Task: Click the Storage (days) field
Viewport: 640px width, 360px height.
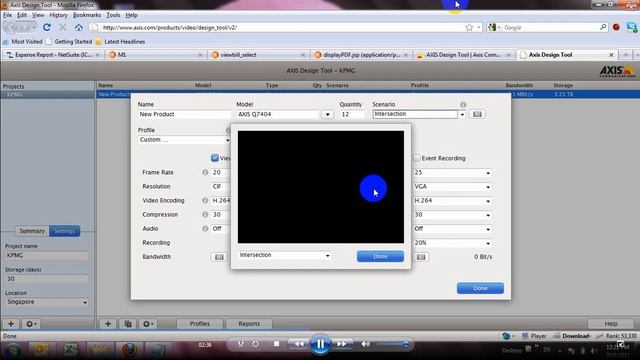Action: click(47, 279)
